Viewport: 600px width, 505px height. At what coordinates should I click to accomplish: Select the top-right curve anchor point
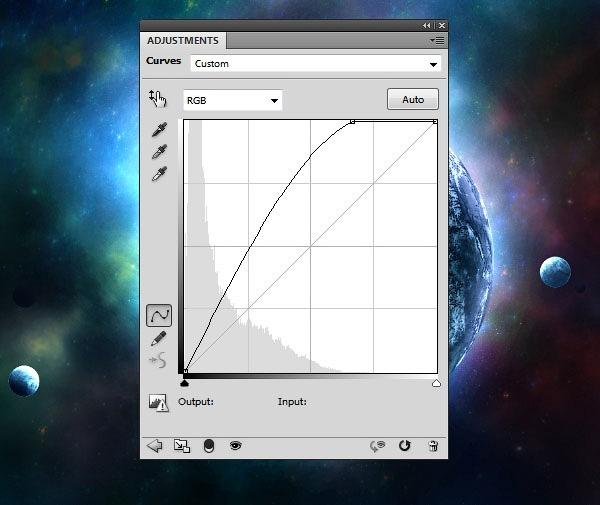(x=435, y=122)
